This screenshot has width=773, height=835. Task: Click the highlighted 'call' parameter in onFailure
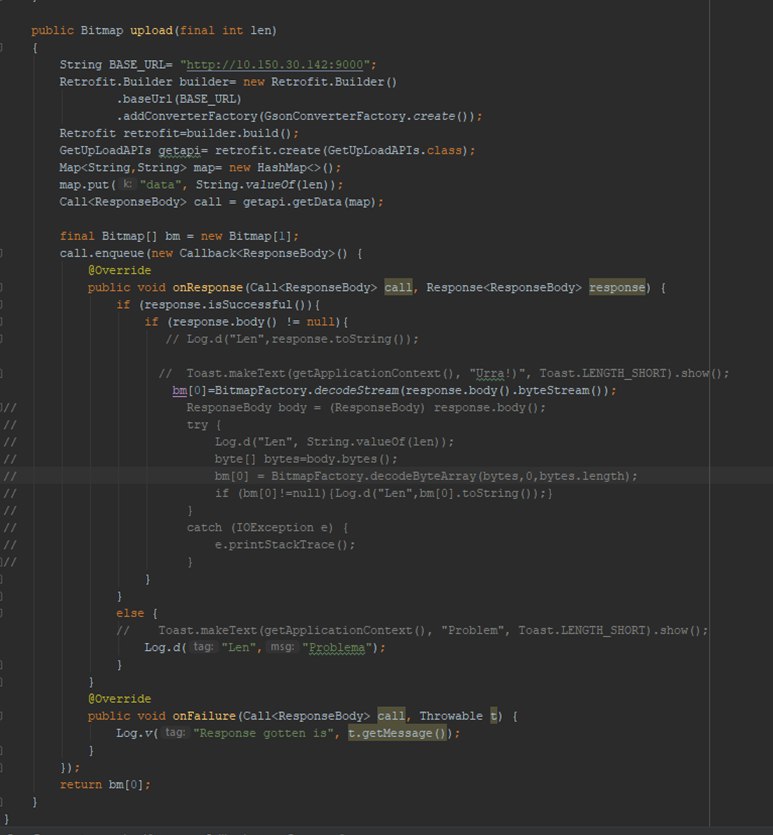click(x=391, y=716)
